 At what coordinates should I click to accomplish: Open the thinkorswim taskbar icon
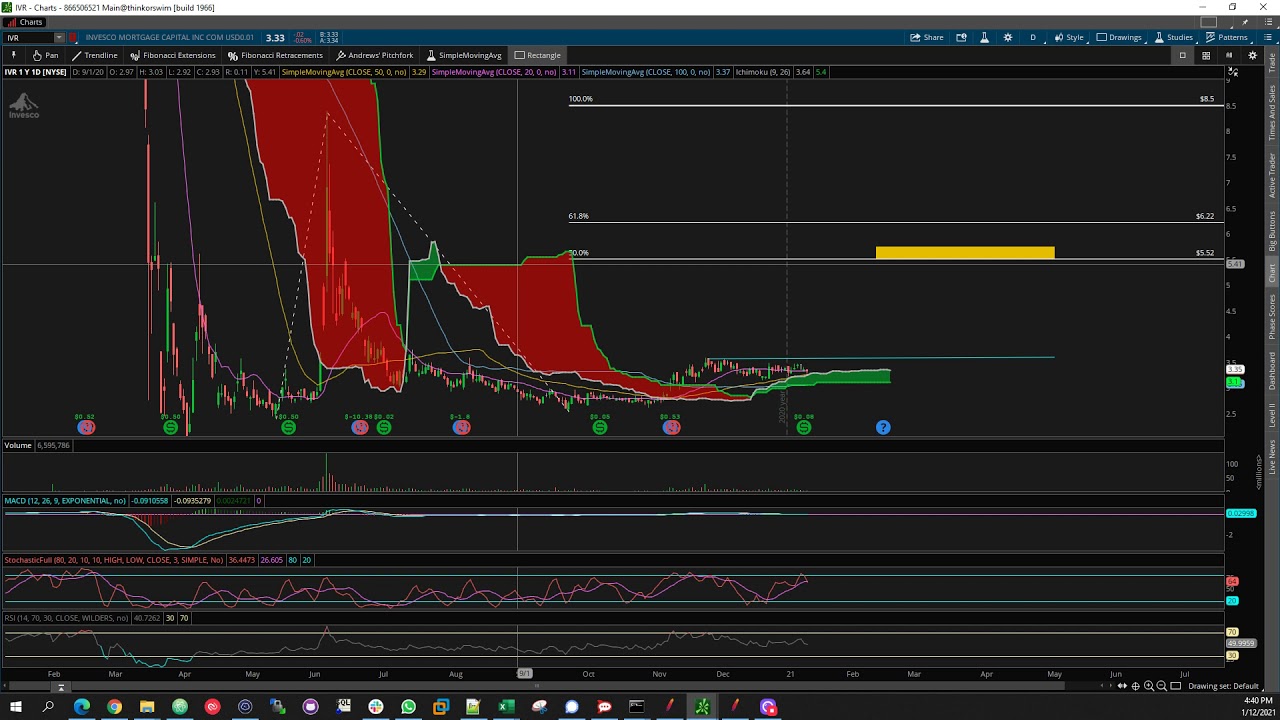coord(702,707)
